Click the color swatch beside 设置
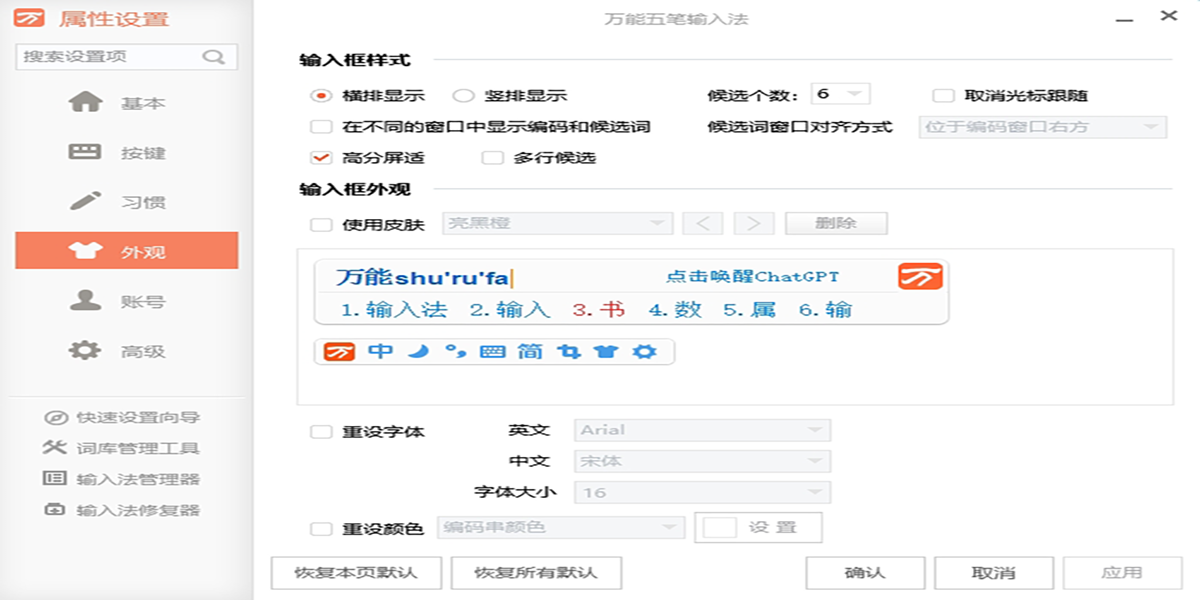 click(719, 528)
